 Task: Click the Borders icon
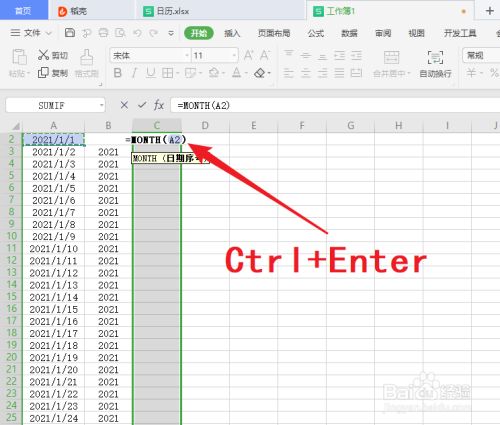(167, 73)
